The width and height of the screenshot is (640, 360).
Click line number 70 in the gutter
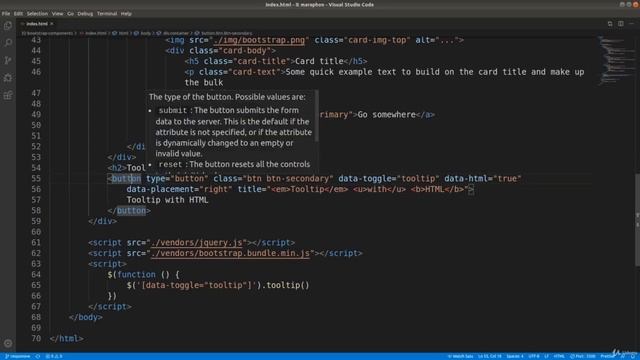36,338
